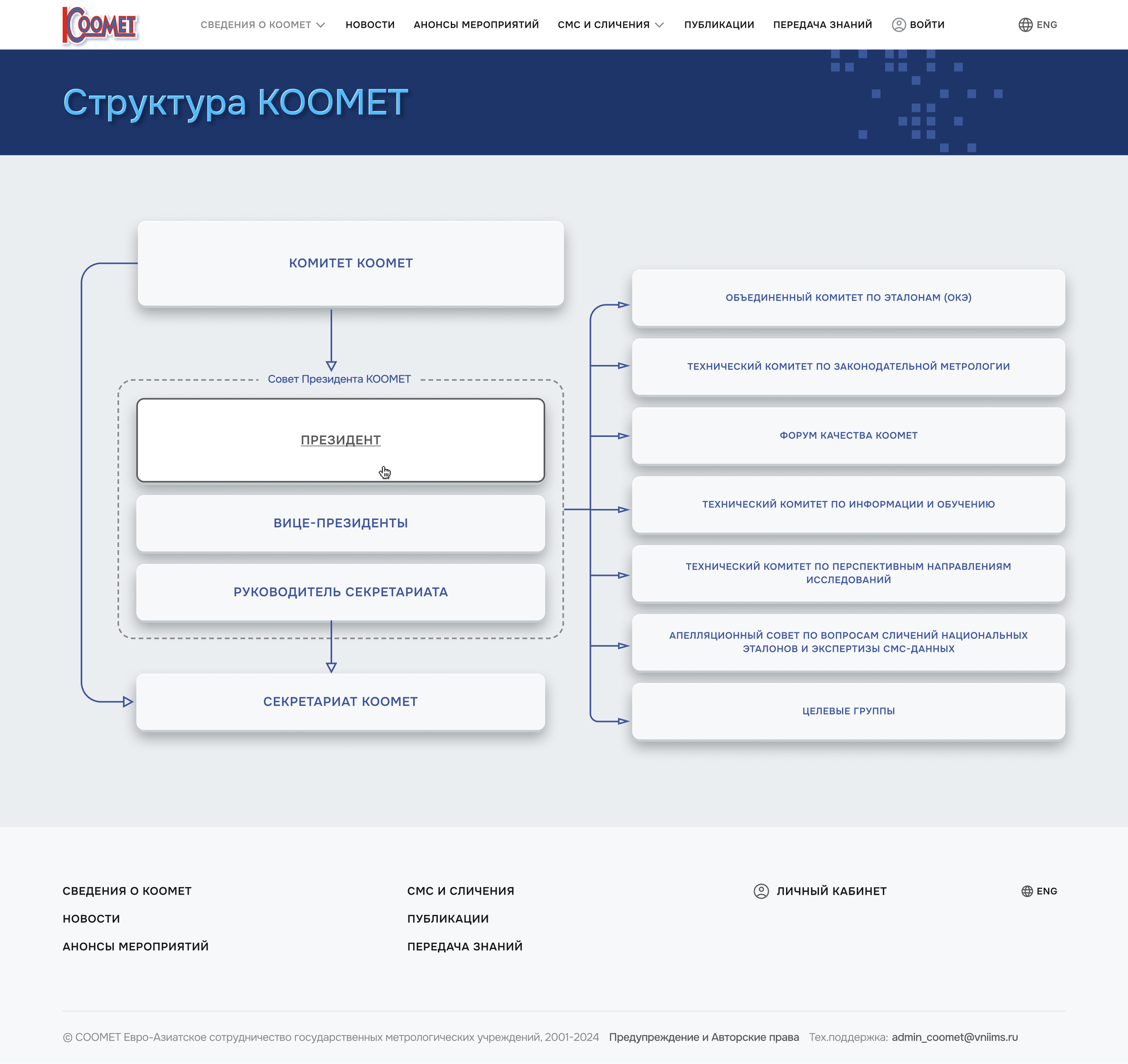Switch language via header ENG link
The image size is (1128, 1064).
click(x=1047, y=24)
